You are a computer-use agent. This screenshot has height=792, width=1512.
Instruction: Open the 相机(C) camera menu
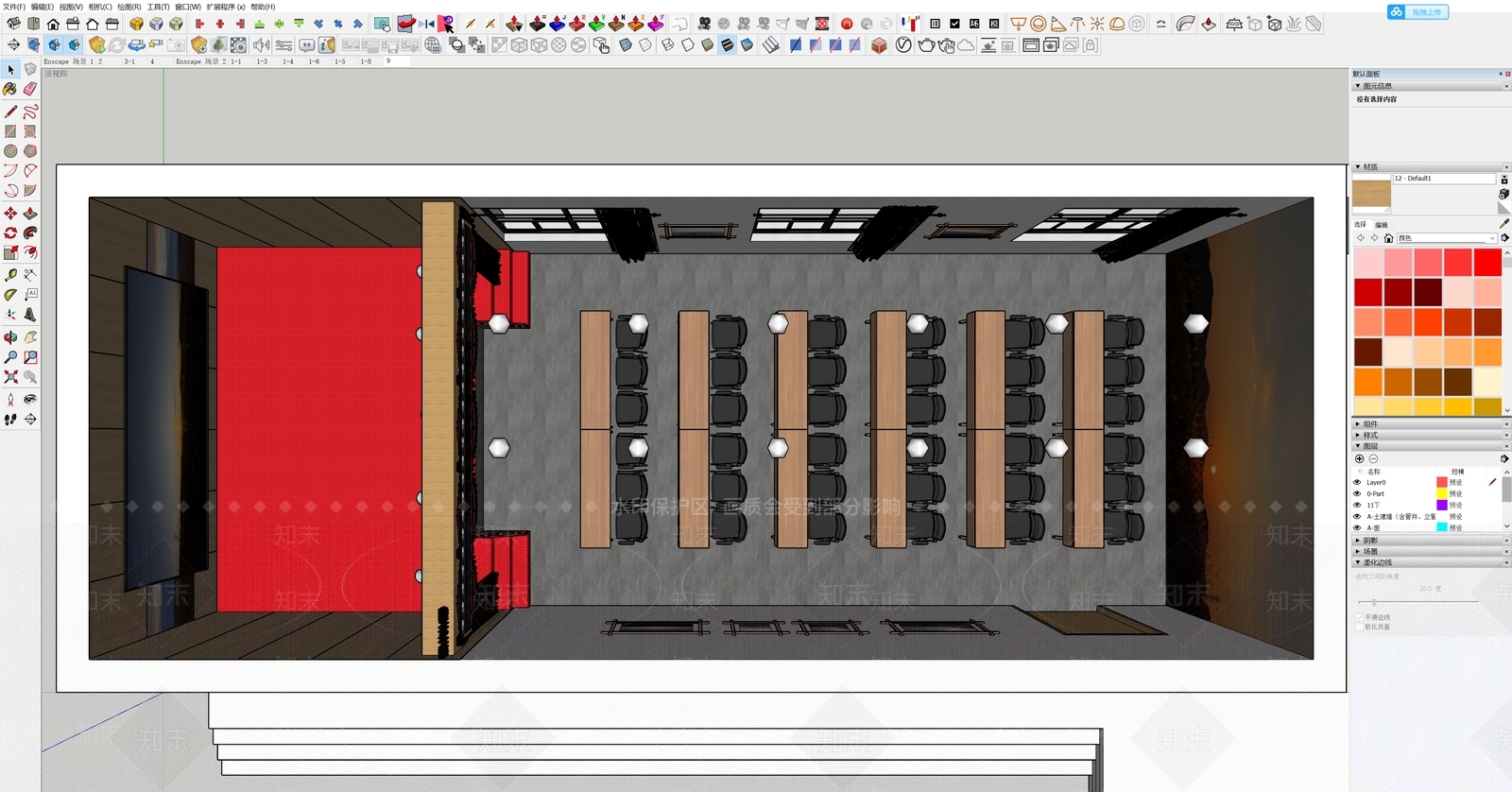pyautogui.click(x=100, y=7)
